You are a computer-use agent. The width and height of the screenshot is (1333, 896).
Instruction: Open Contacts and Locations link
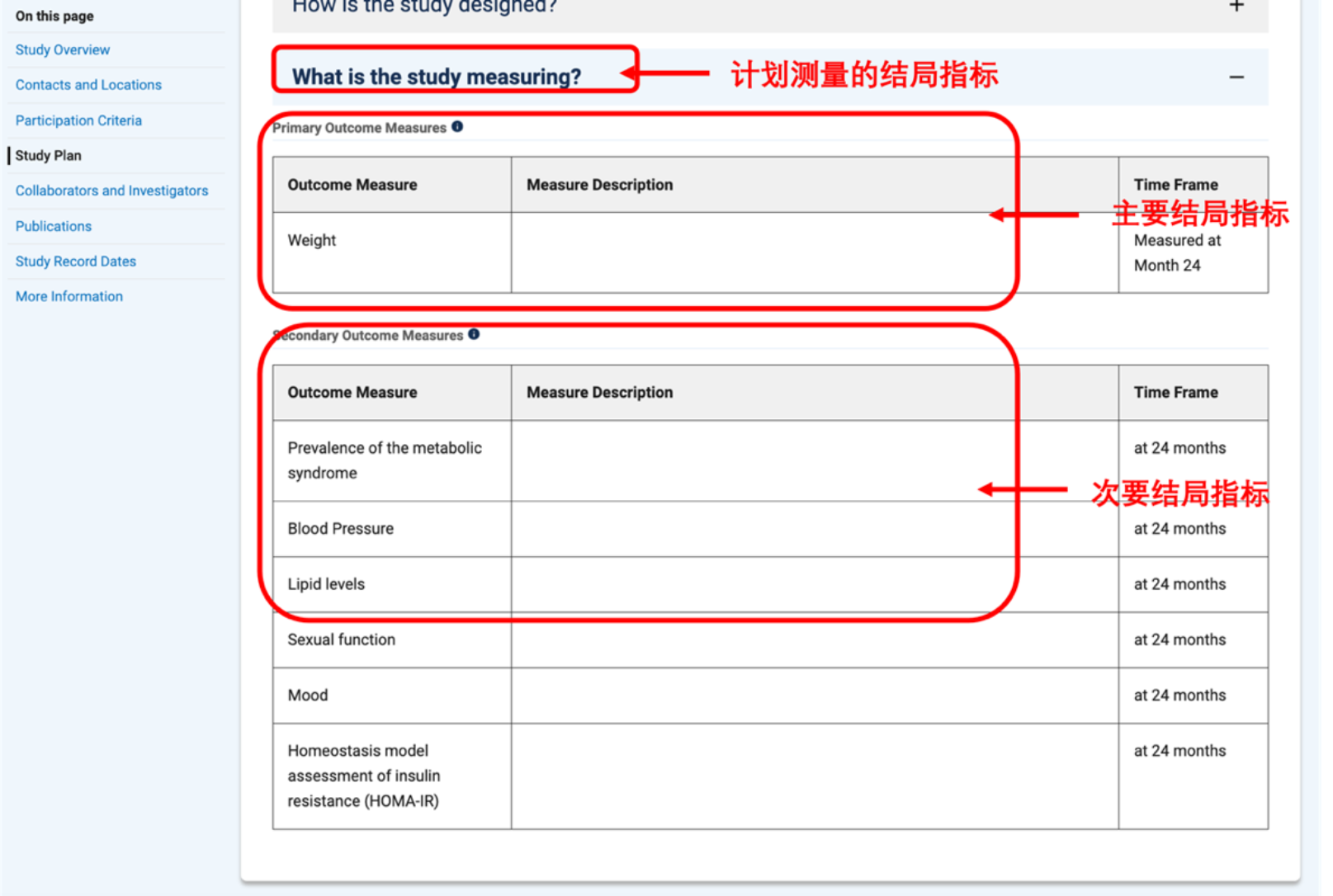coord(88,85)
